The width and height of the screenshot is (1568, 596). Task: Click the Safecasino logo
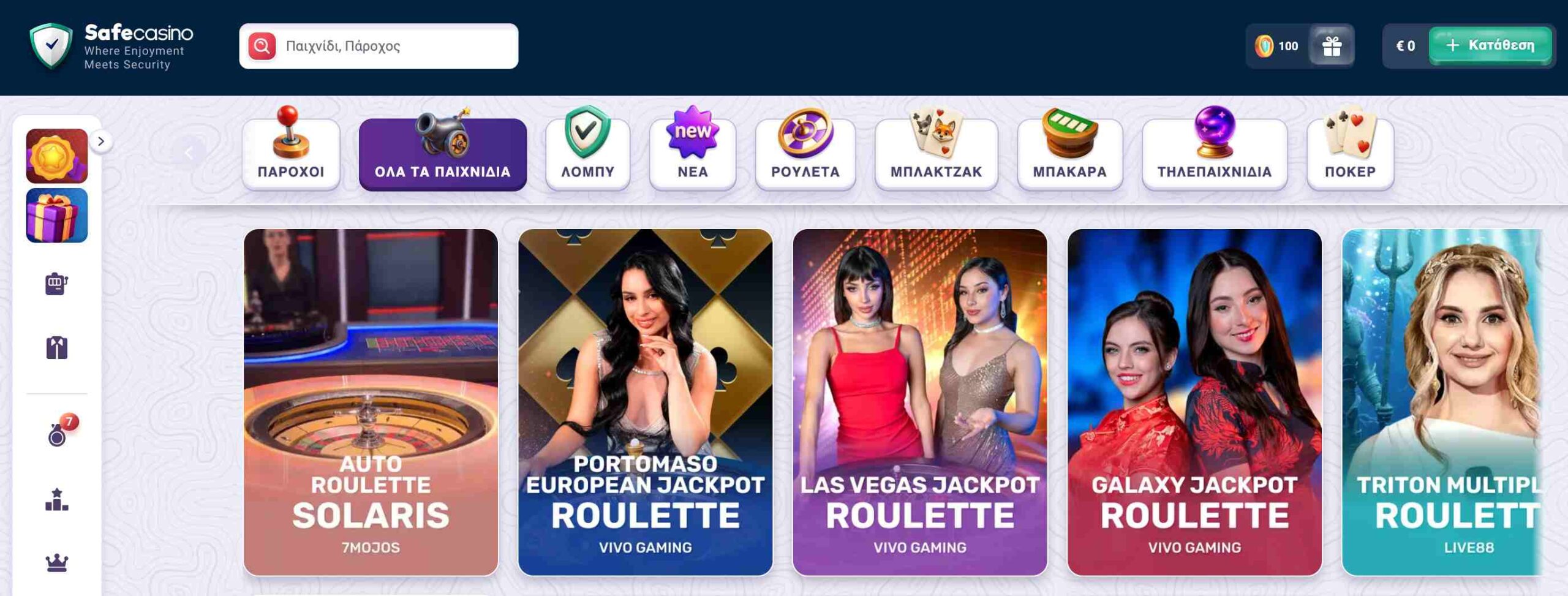[111, 47]
